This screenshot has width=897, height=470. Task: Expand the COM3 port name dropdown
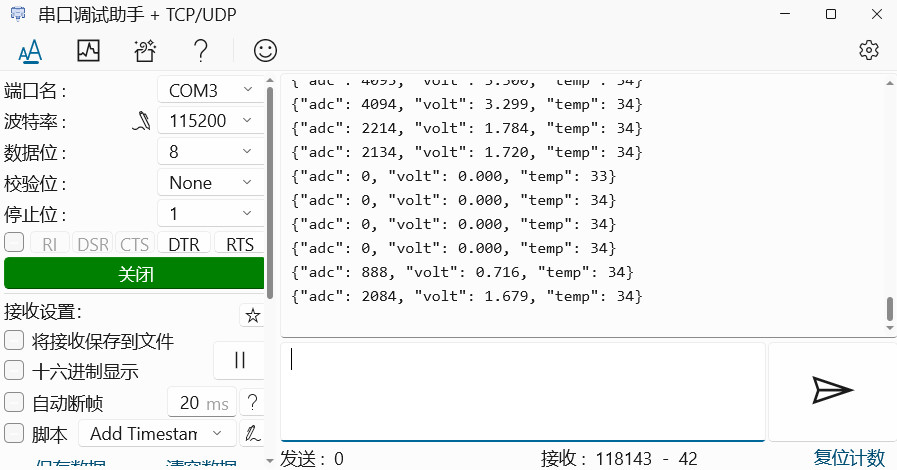click(211, 90)
